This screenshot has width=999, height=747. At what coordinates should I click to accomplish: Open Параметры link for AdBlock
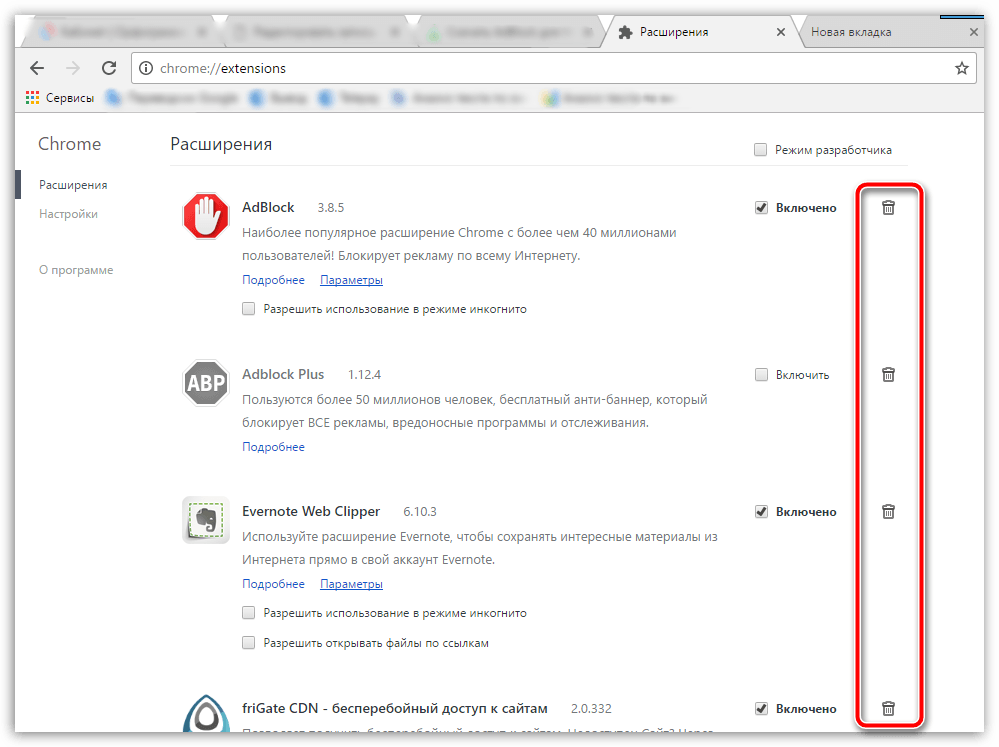(x=351, y=280)
